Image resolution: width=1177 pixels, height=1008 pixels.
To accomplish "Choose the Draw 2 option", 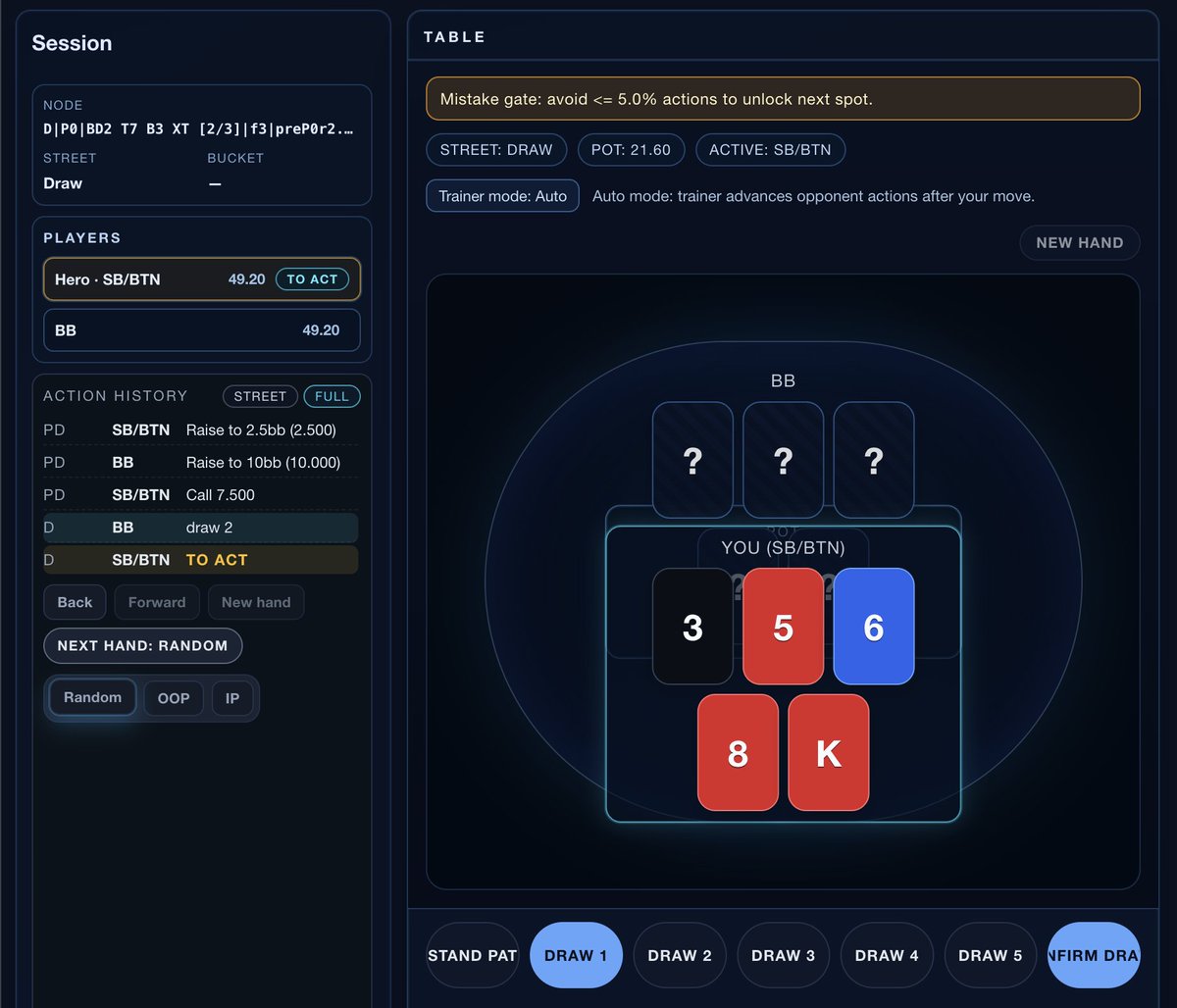I will pyautogui.click(x=680, y=955).
